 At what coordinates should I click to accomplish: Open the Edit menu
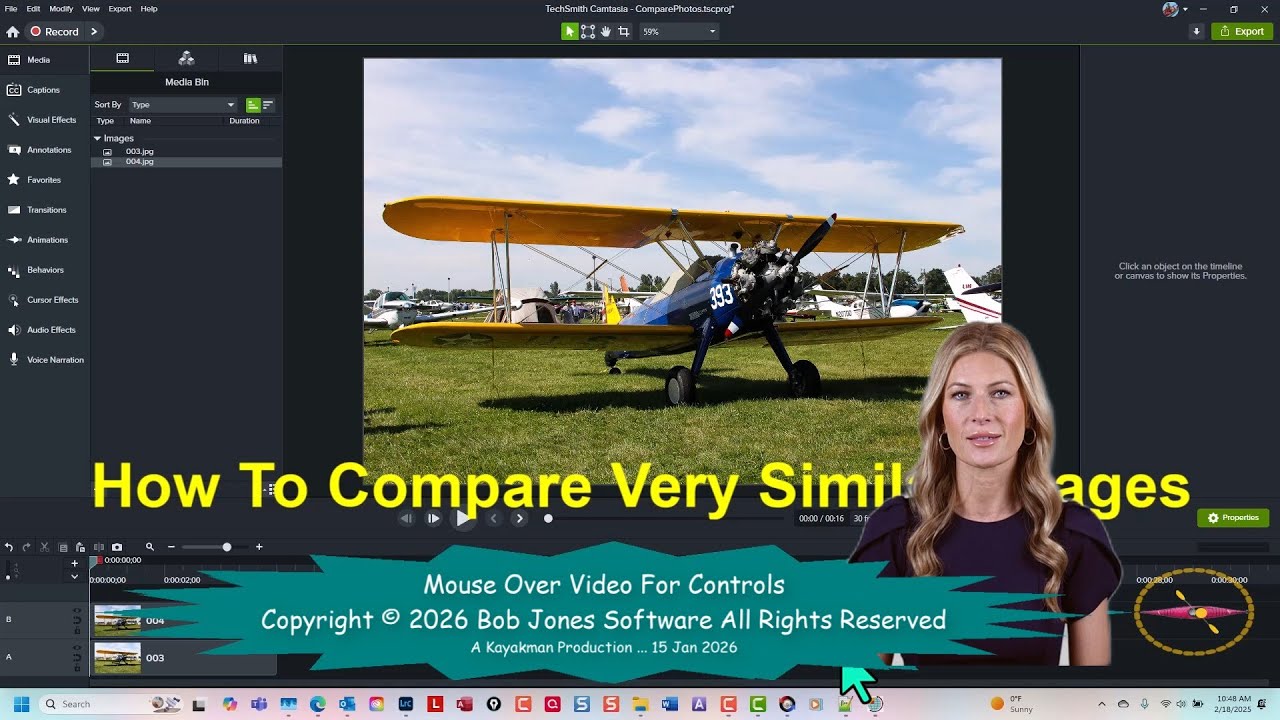(x=34, y=8)
